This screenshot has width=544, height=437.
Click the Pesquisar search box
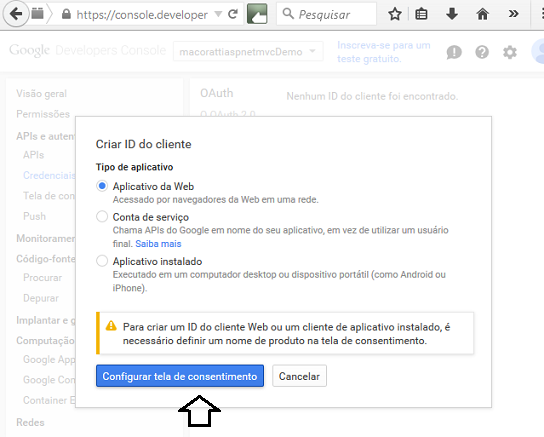326,14
